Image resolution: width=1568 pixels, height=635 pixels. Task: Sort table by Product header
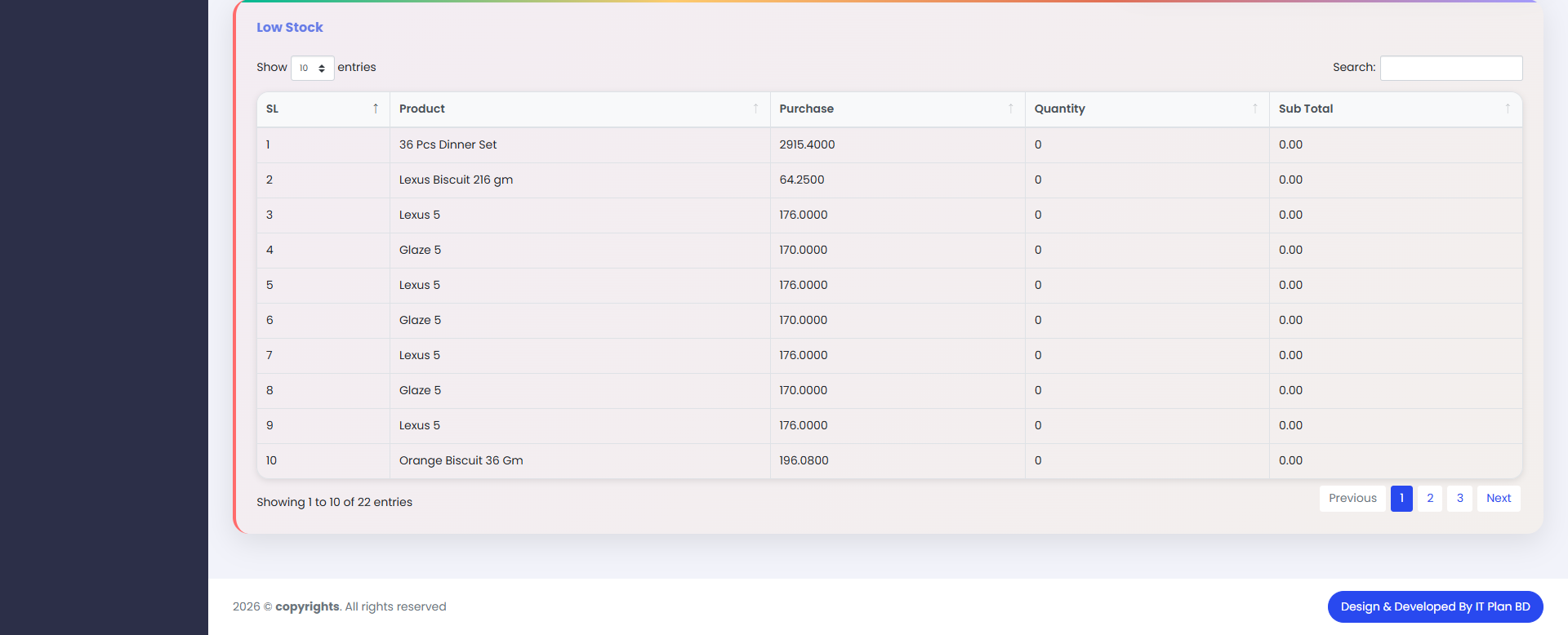422,109
